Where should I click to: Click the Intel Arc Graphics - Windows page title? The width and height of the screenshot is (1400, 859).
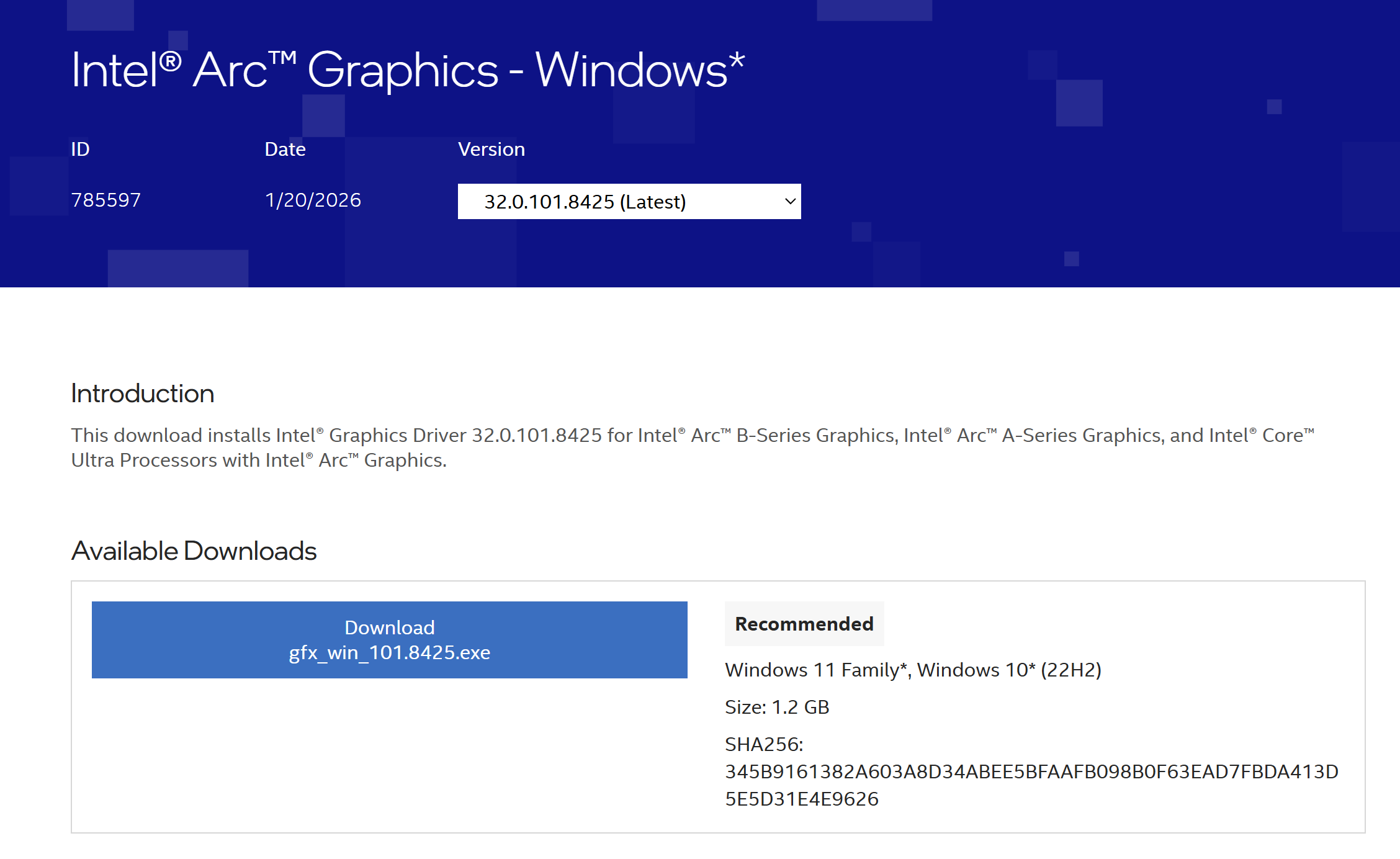tap(407, 70)
